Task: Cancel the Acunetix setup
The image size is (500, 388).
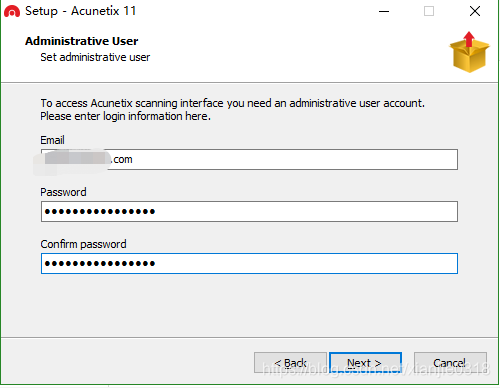Action: click(450, 363)
